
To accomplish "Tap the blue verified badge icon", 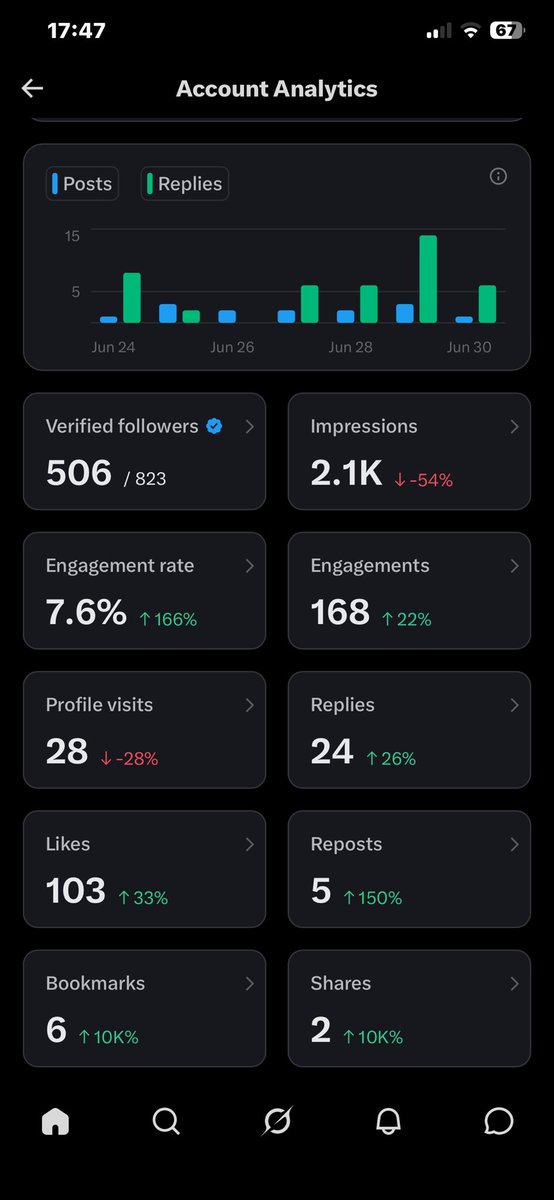I will point(214,426).
